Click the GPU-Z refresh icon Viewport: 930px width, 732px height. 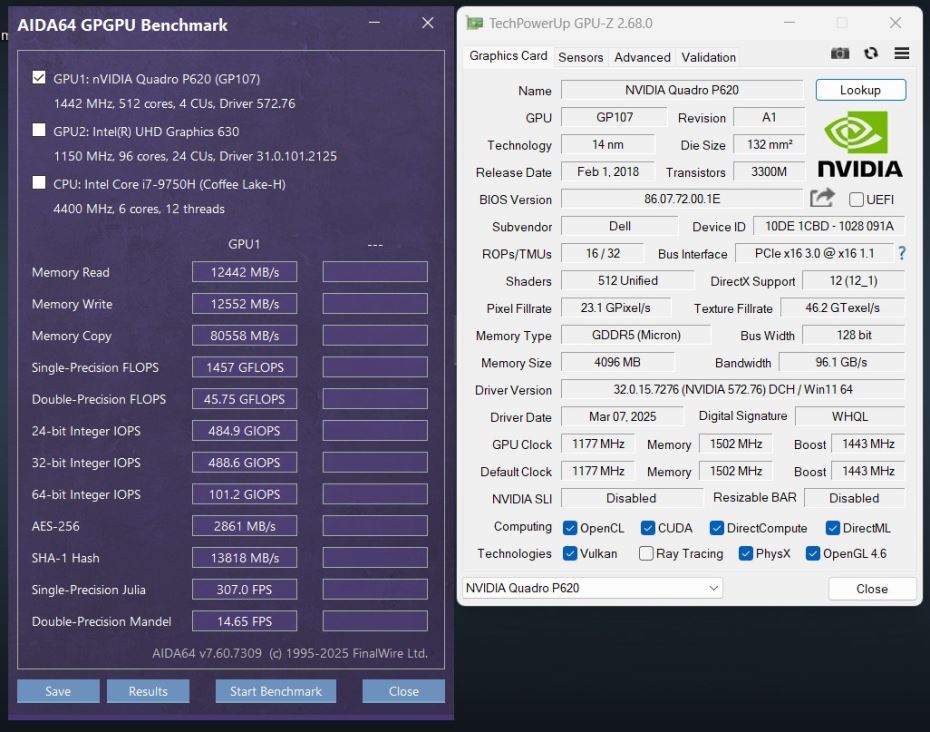tap(871, 54)
